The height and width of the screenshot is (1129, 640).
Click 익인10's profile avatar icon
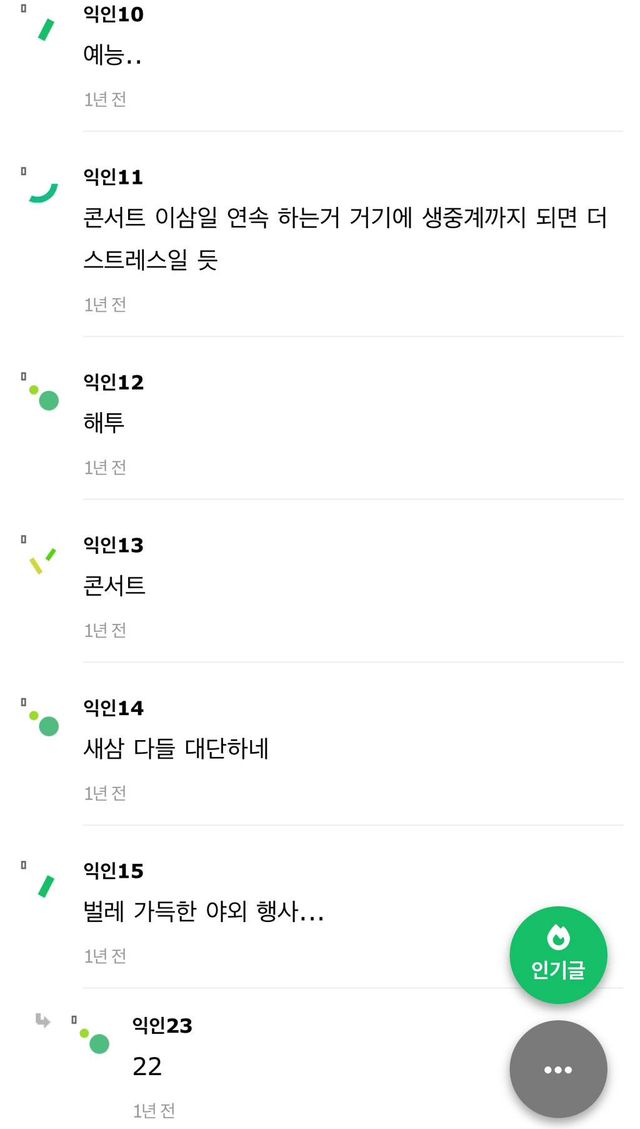(x=44, y=30)
